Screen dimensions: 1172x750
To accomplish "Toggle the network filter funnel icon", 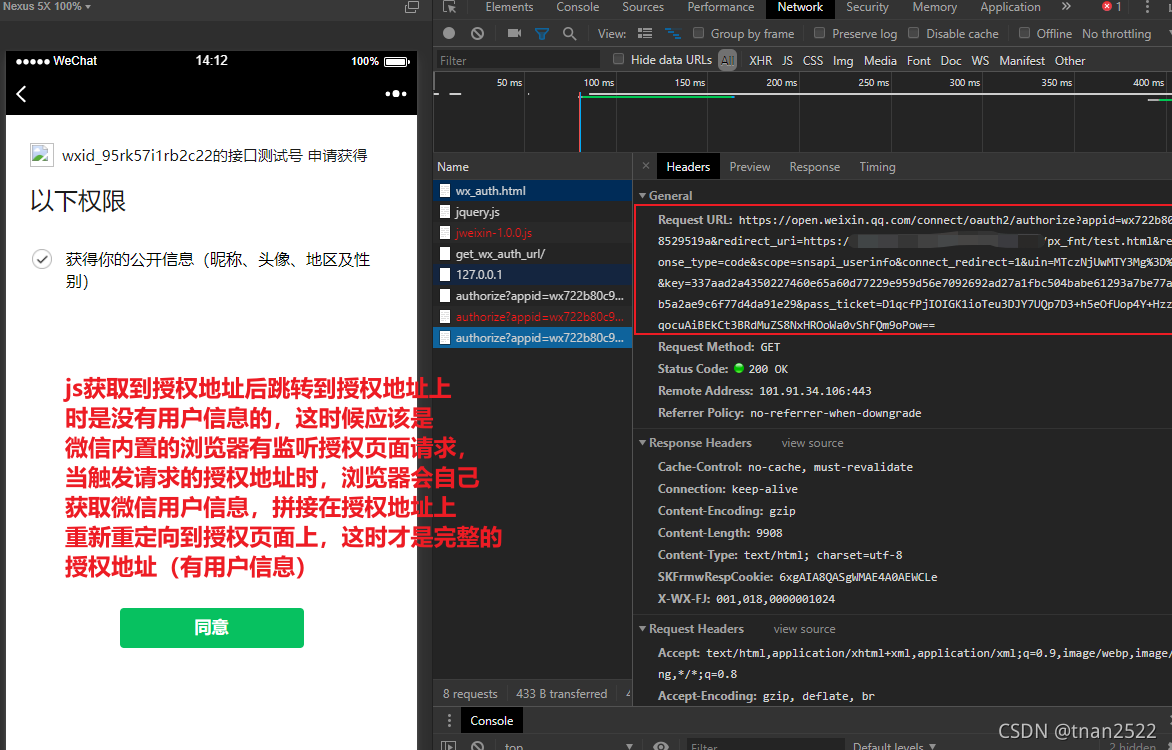I will [x=542, y=34].
